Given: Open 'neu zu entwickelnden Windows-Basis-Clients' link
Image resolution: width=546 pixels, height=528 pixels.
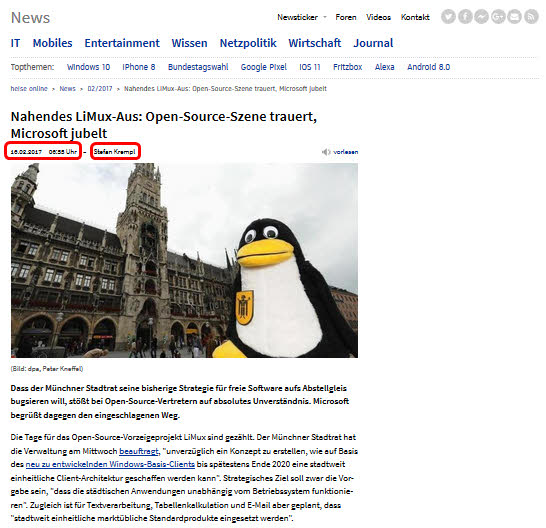Looking at the screenshot, I should 110,464.
